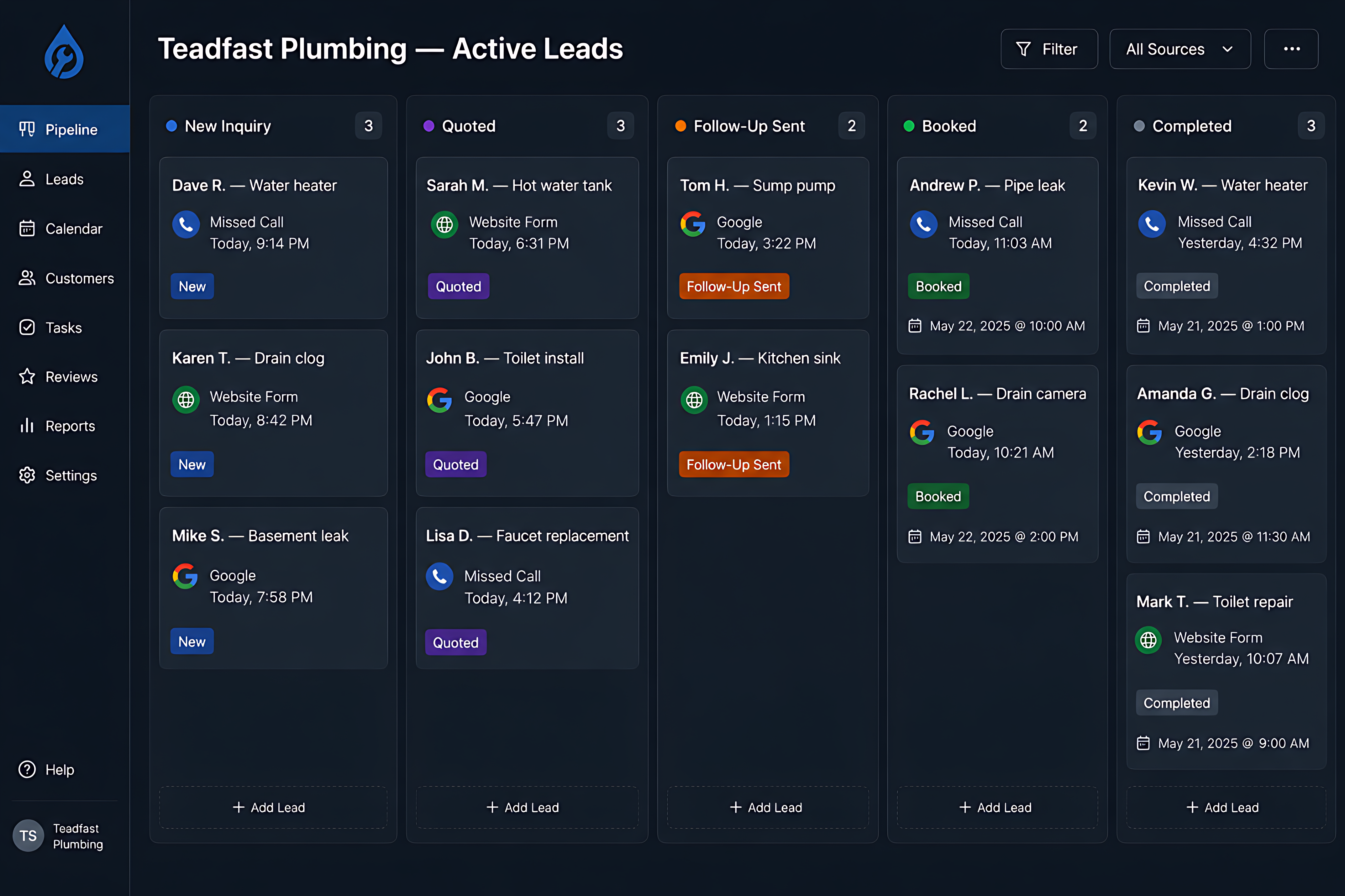Click the phone icon on Andrew P. card
This screenshot has height=896, width=1345.
(924, 225)
